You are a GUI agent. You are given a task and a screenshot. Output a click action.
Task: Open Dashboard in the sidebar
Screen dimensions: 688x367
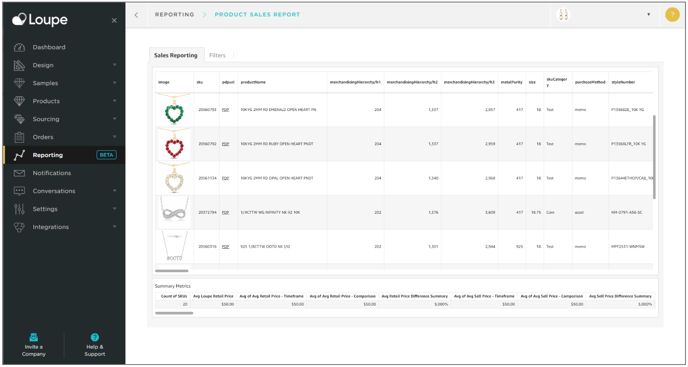coord(49,47)
